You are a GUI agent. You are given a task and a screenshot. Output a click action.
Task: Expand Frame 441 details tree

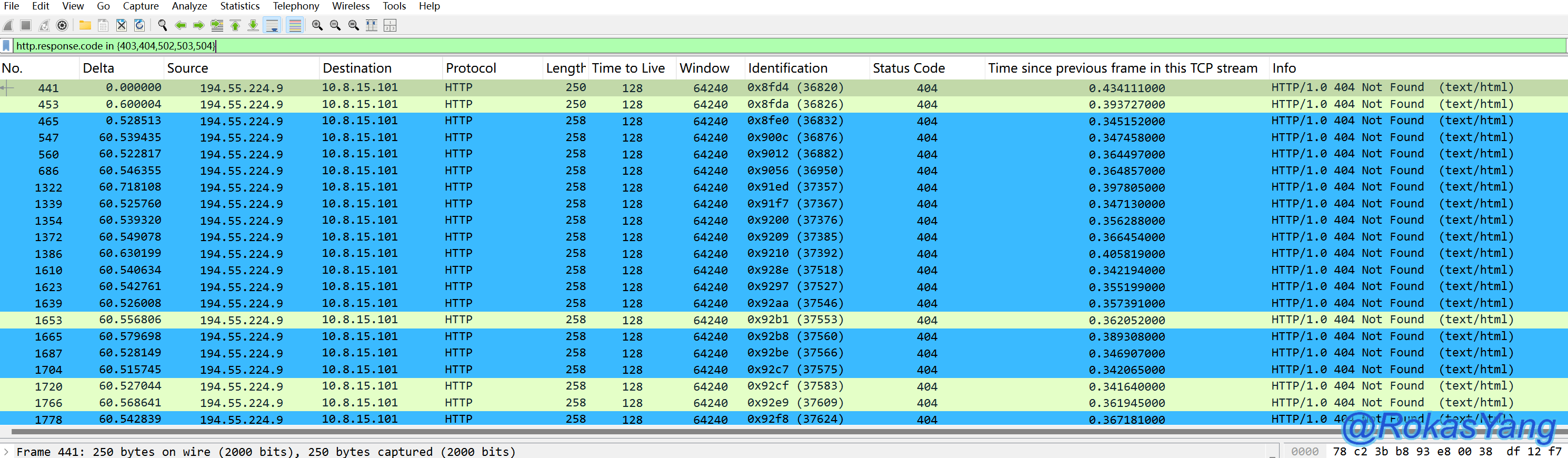(6, 451)
